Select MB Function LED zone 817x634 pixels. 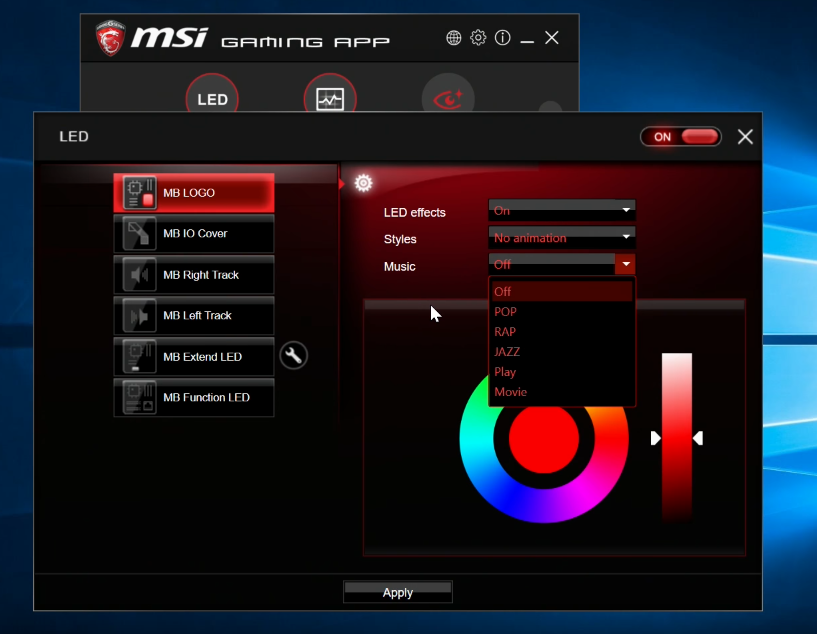(194, 397)
